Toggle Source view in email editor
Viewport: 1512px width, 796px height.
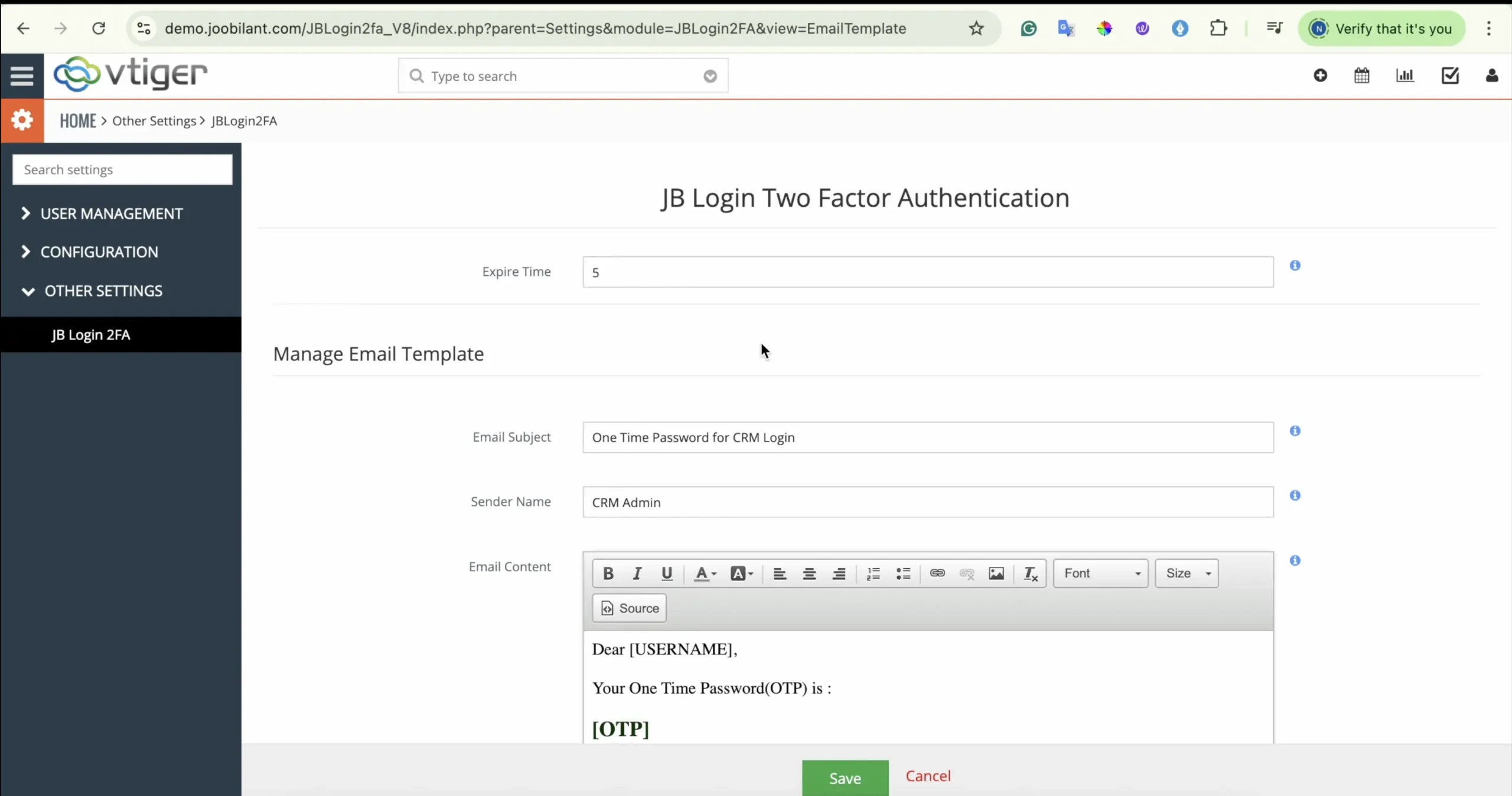630,608
